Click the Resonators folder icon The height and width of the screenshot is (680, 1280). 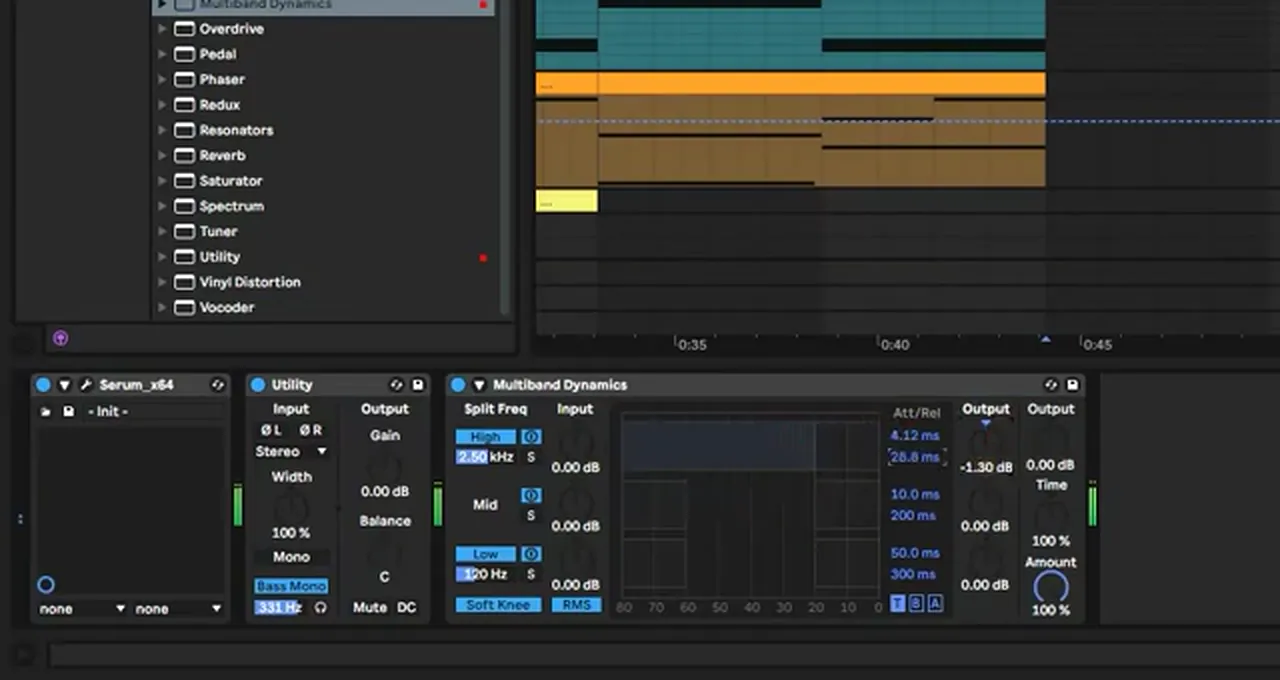point(184,130)
